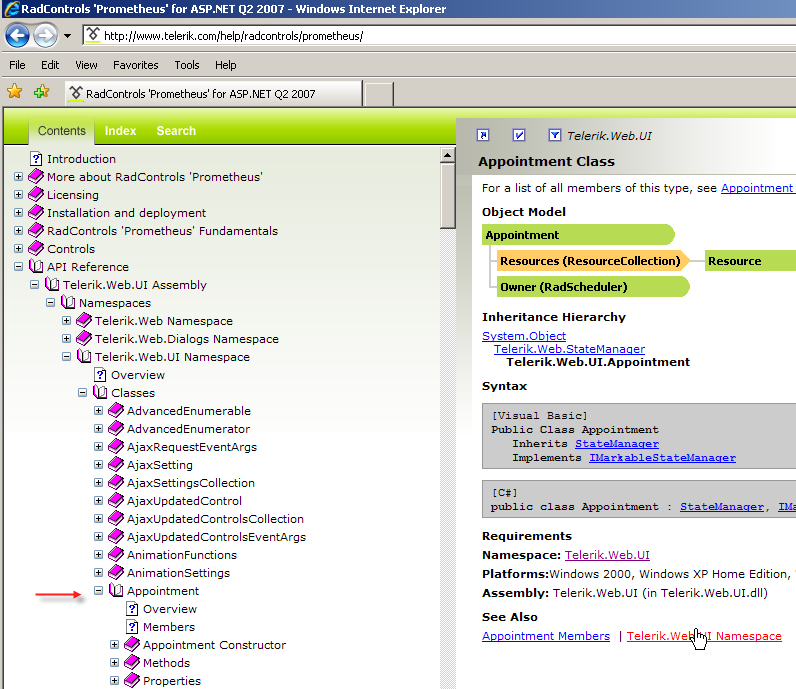
Task: Expand Telerik.Web.Dialogs Namespace node
Action: [x=67, y=339]
